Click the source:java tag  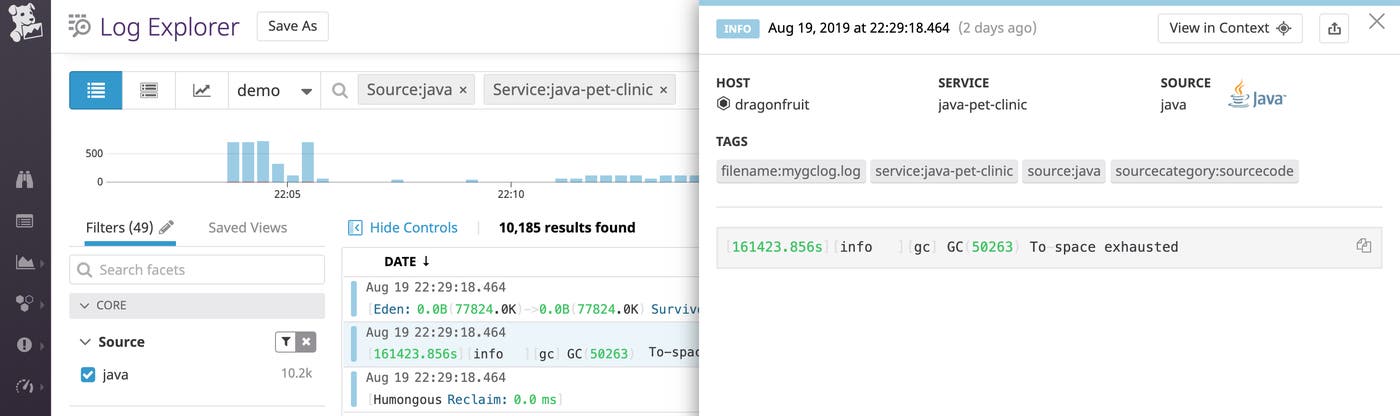1064,171
